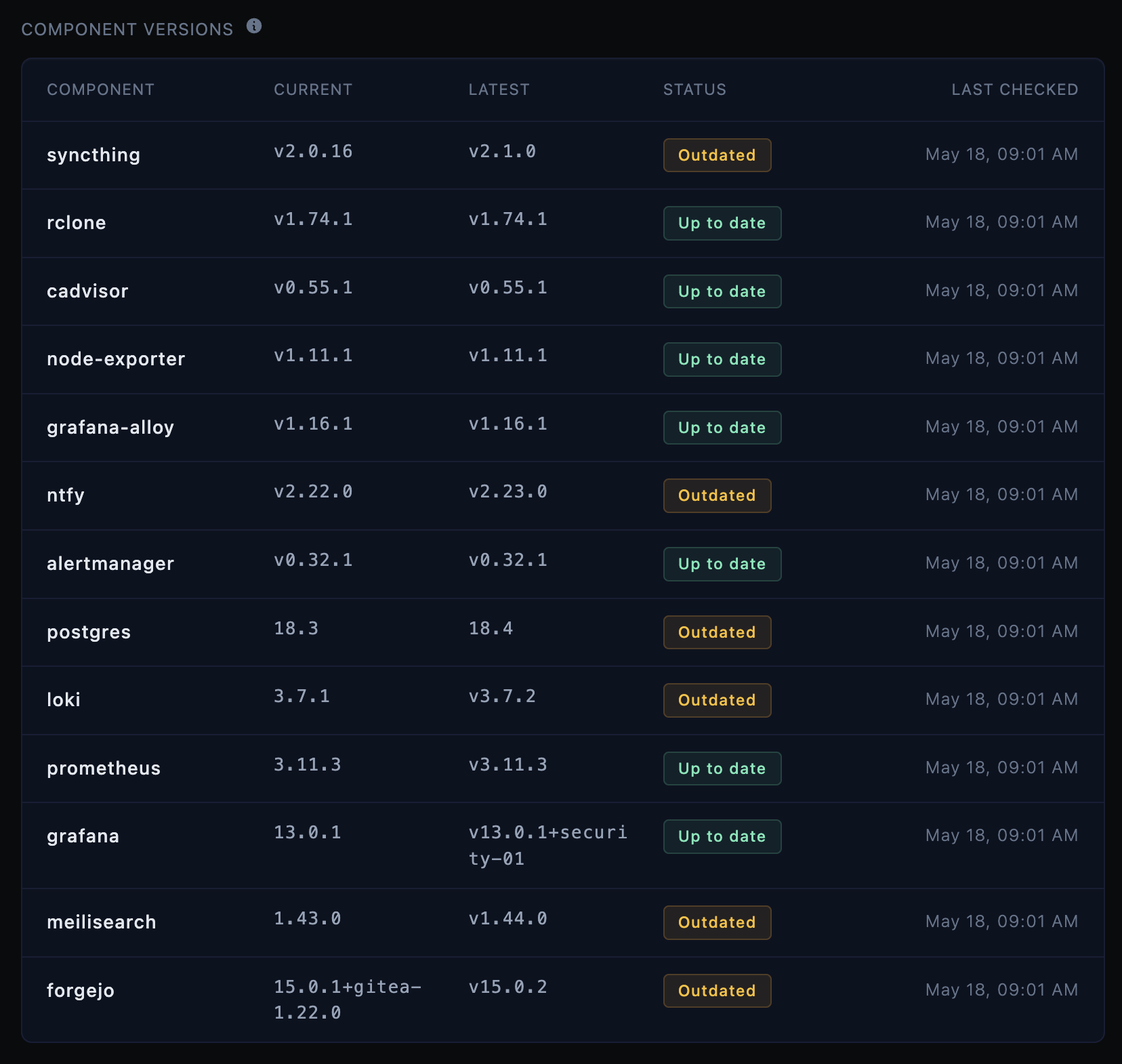The height and width of the screenshot is (1064, 1122).
Task: Select the forgejo component name
Action: click(81, 991)
